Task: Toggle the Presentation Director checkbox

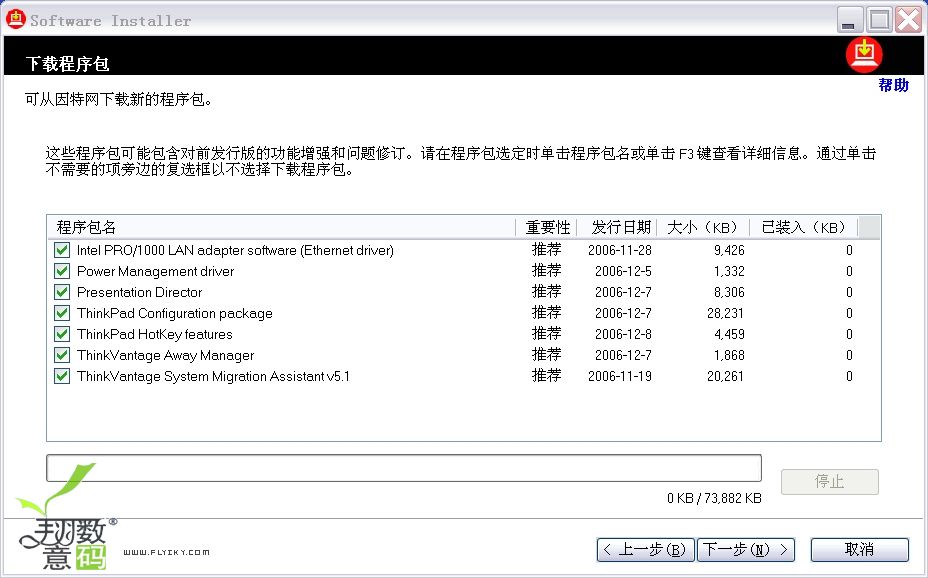Action: click(x=62, y=292)
